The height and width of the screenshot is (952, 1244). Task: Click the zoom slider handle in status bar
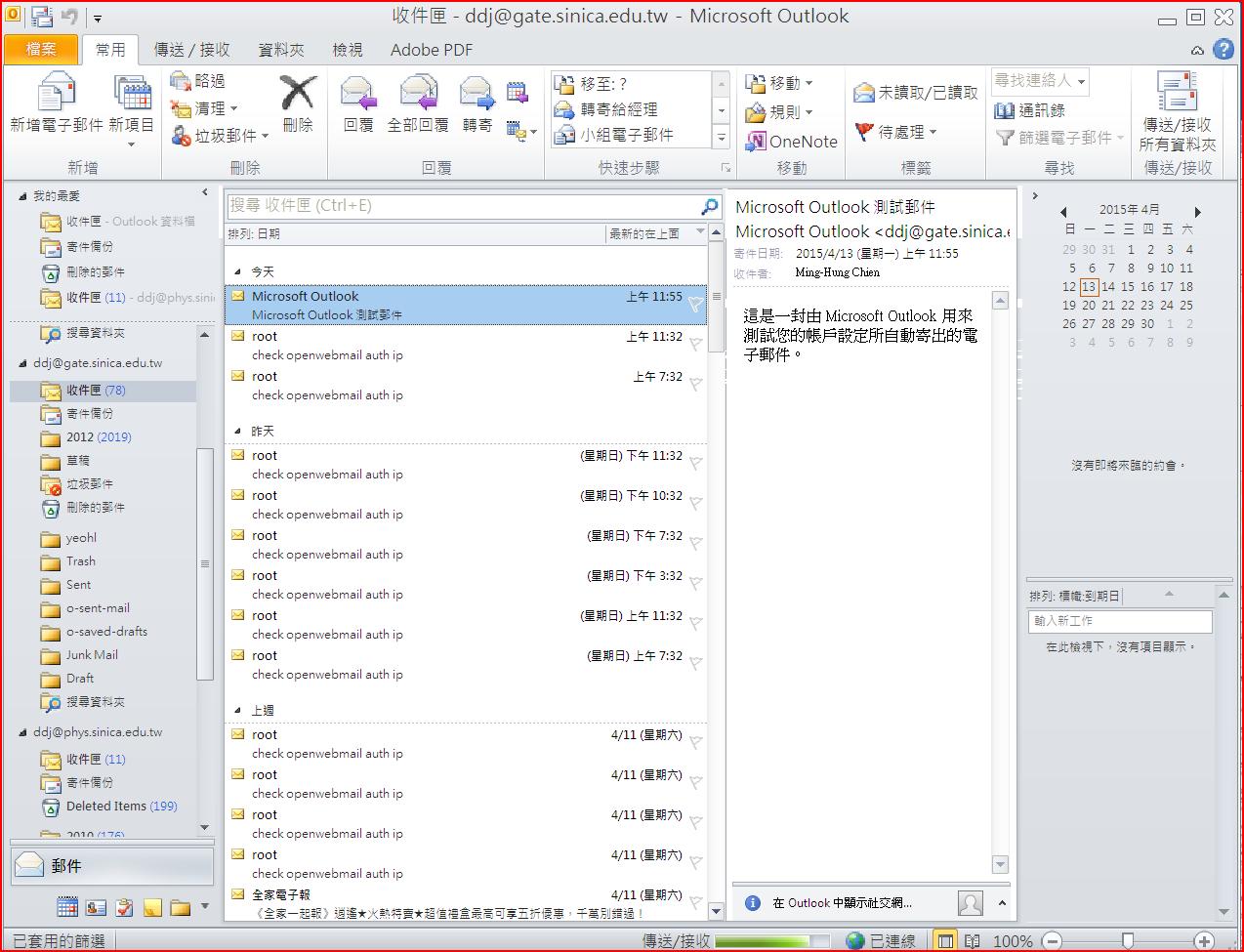point(1128,941)
